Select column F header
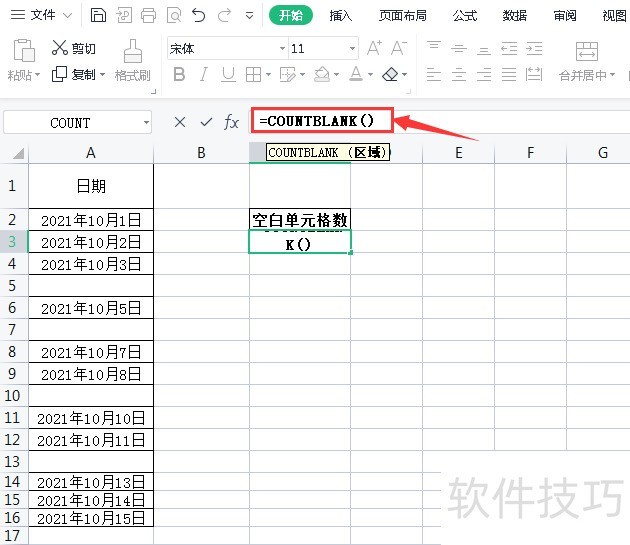The height and width of the screenshot is (545, 630). point(530,153)
